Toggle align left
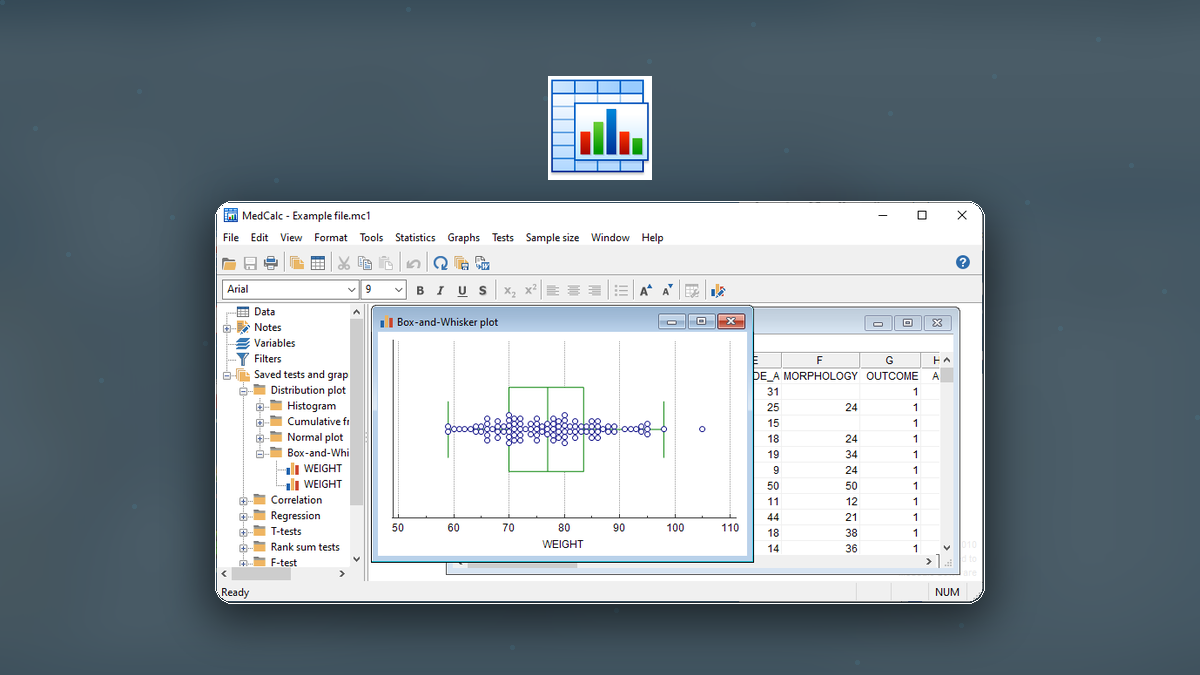This screenshot has height=675, width=1200. [x=553, y=290]
